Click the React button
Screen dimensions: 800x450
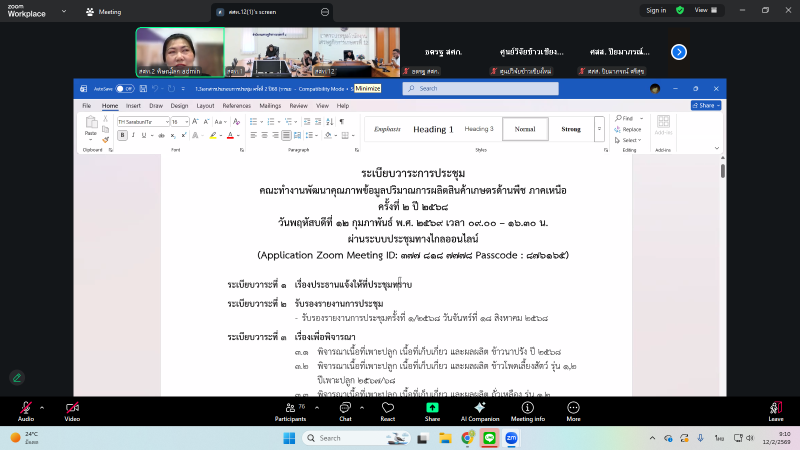pyautogui.click(x=387, y=411)
